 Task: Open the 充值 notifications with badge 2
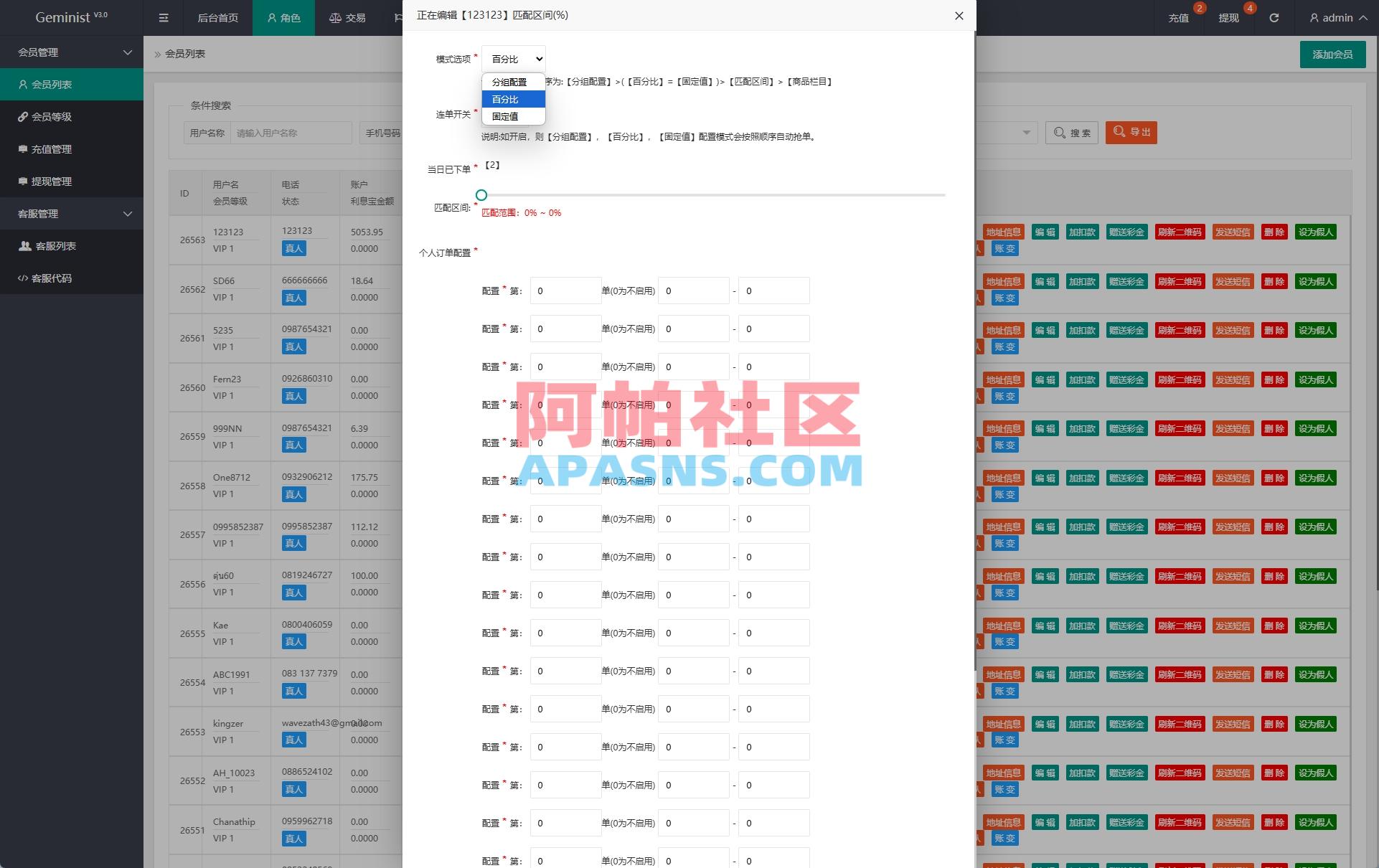1177,17
